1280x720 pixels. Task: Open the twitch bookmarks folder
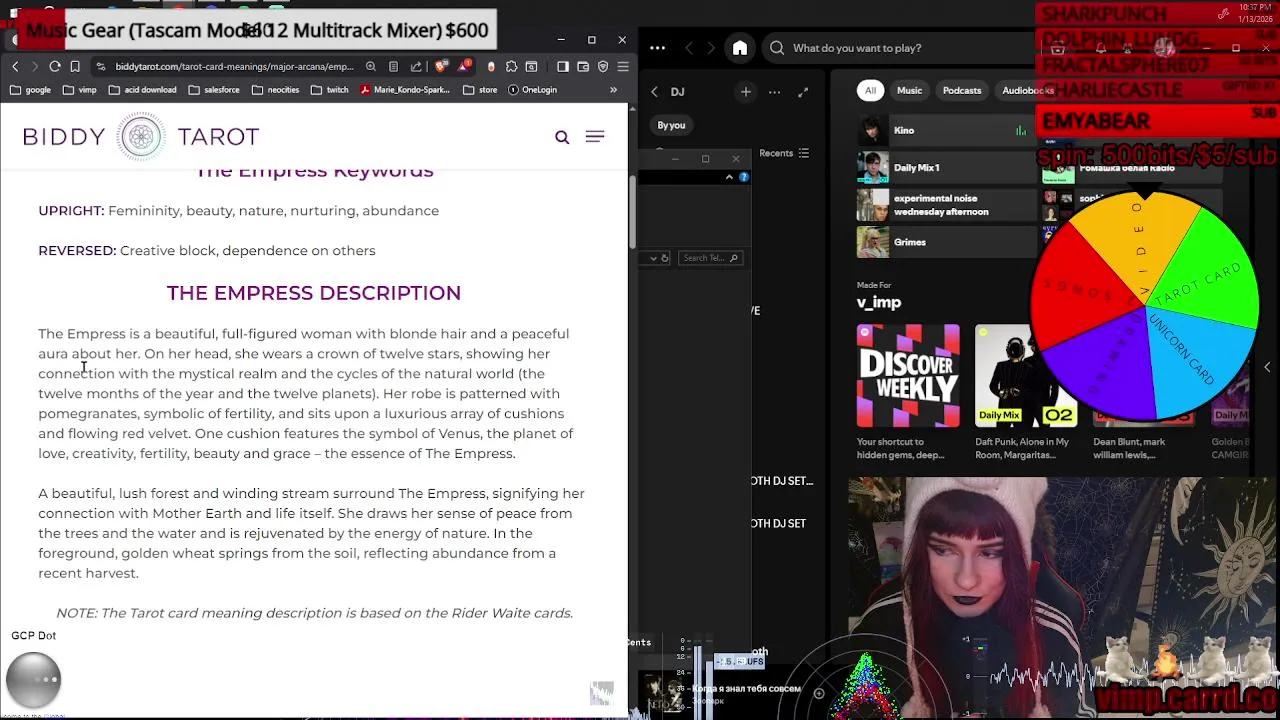[329, 90]
